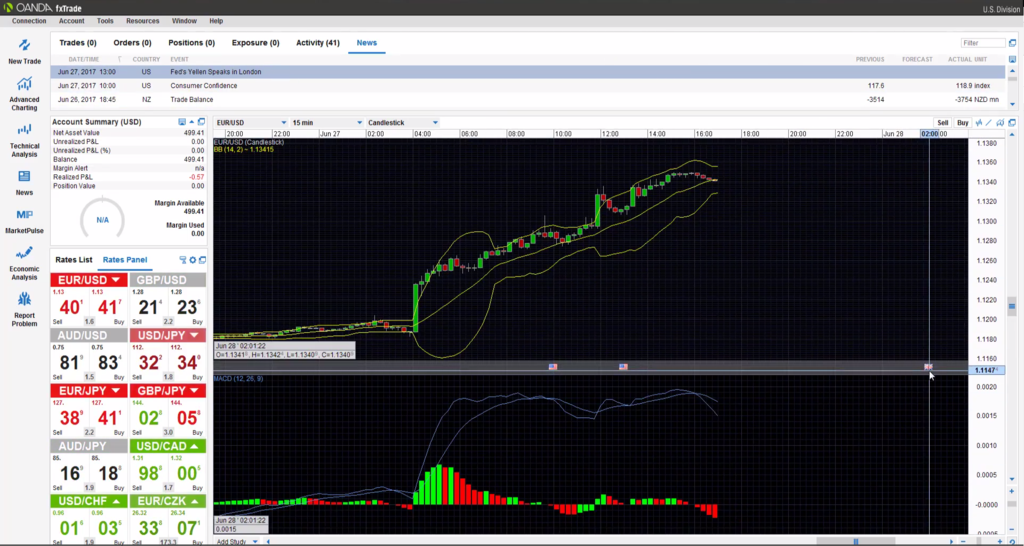Open the Rates Panel settings gear
The image size is (1024, 546).
coord(192,260)
